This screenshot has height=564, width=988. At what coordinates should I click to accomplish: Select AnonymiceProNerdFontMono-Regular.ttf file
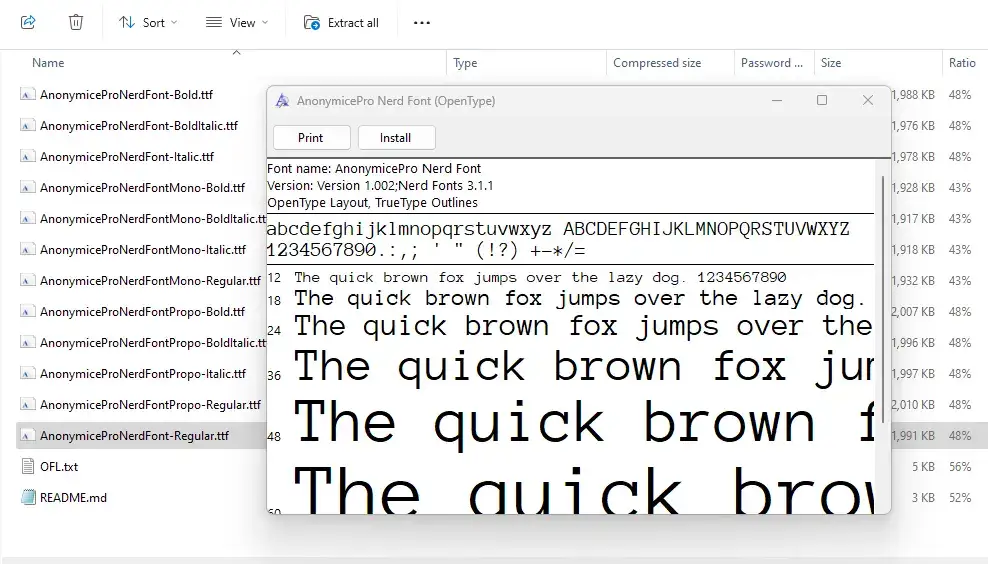click(149, 281)
